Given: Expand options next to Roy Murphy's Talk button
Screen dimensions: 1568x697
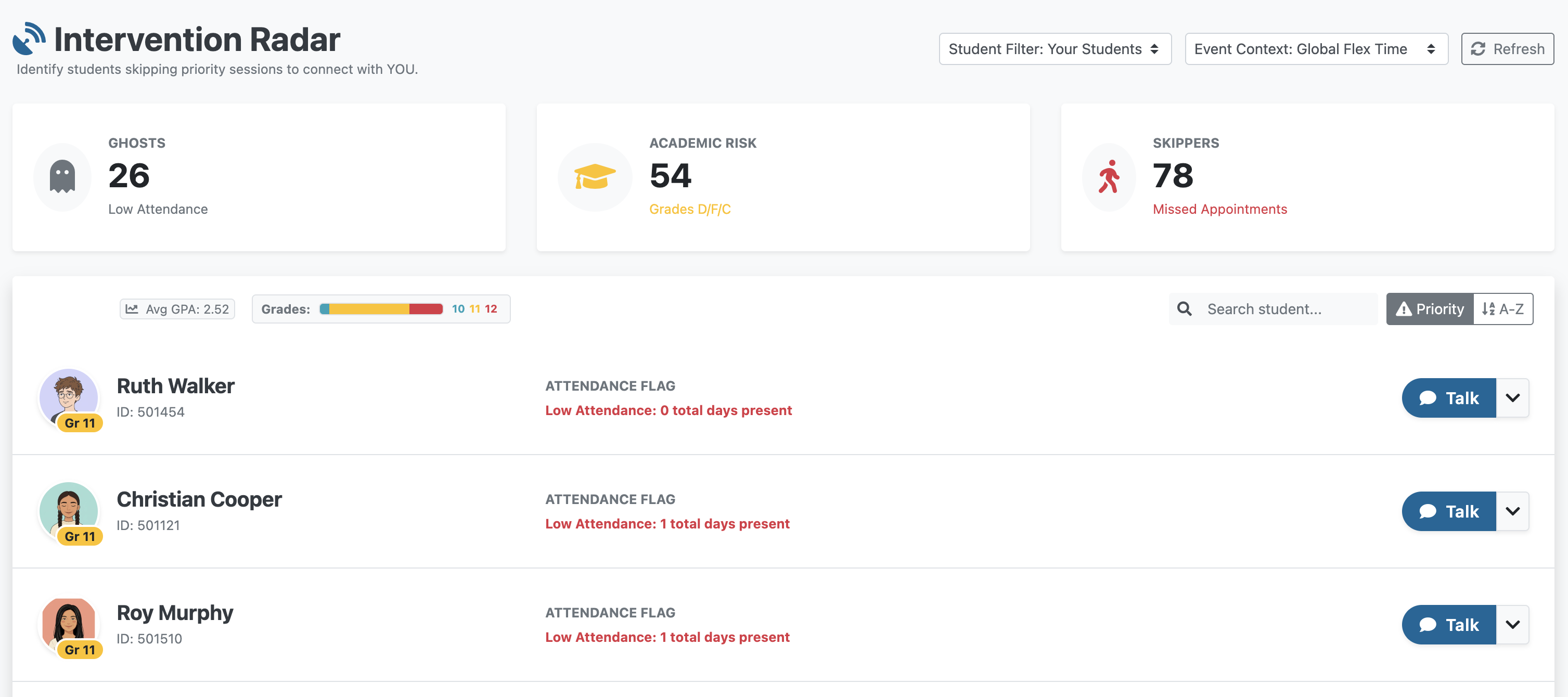Looking at the screenshot, I should click(1513, 625).
